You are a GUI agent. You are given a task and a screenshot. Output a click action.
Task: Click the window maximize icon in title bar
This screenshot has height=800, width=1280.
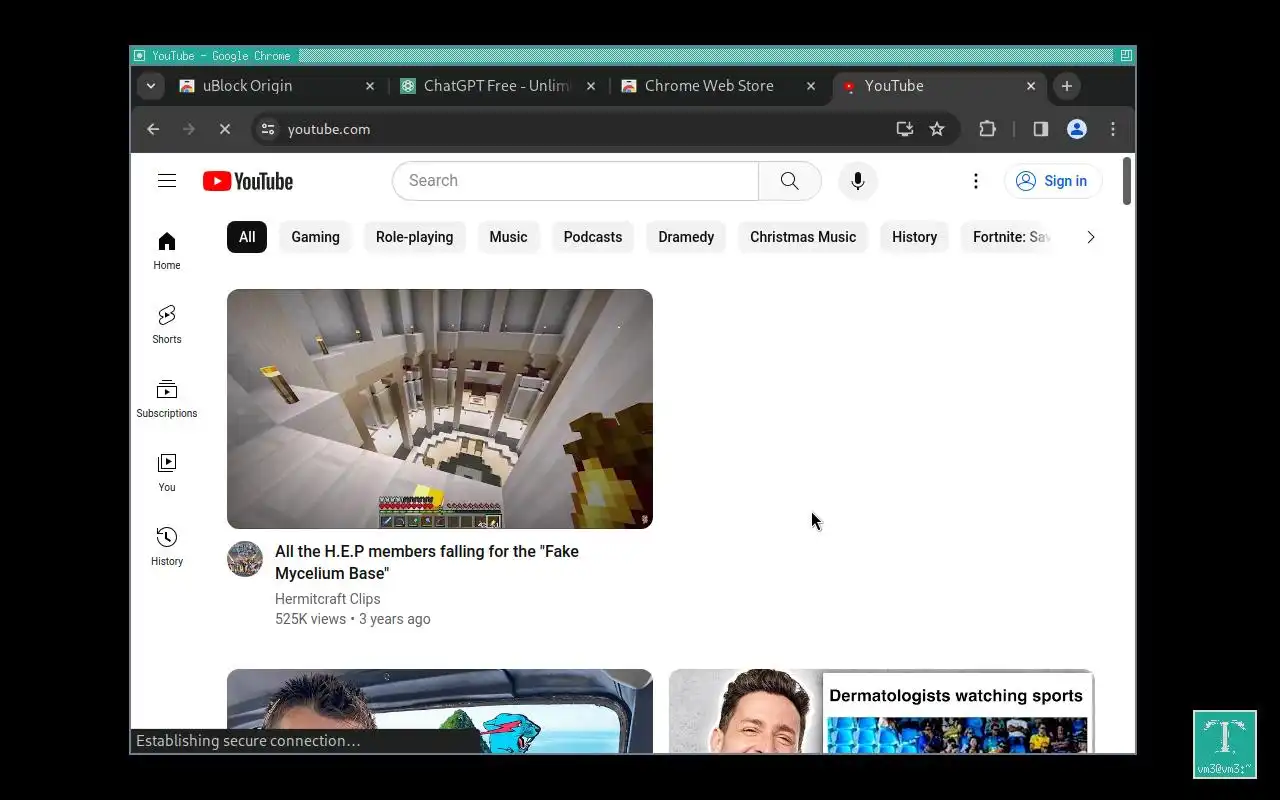1126,56
